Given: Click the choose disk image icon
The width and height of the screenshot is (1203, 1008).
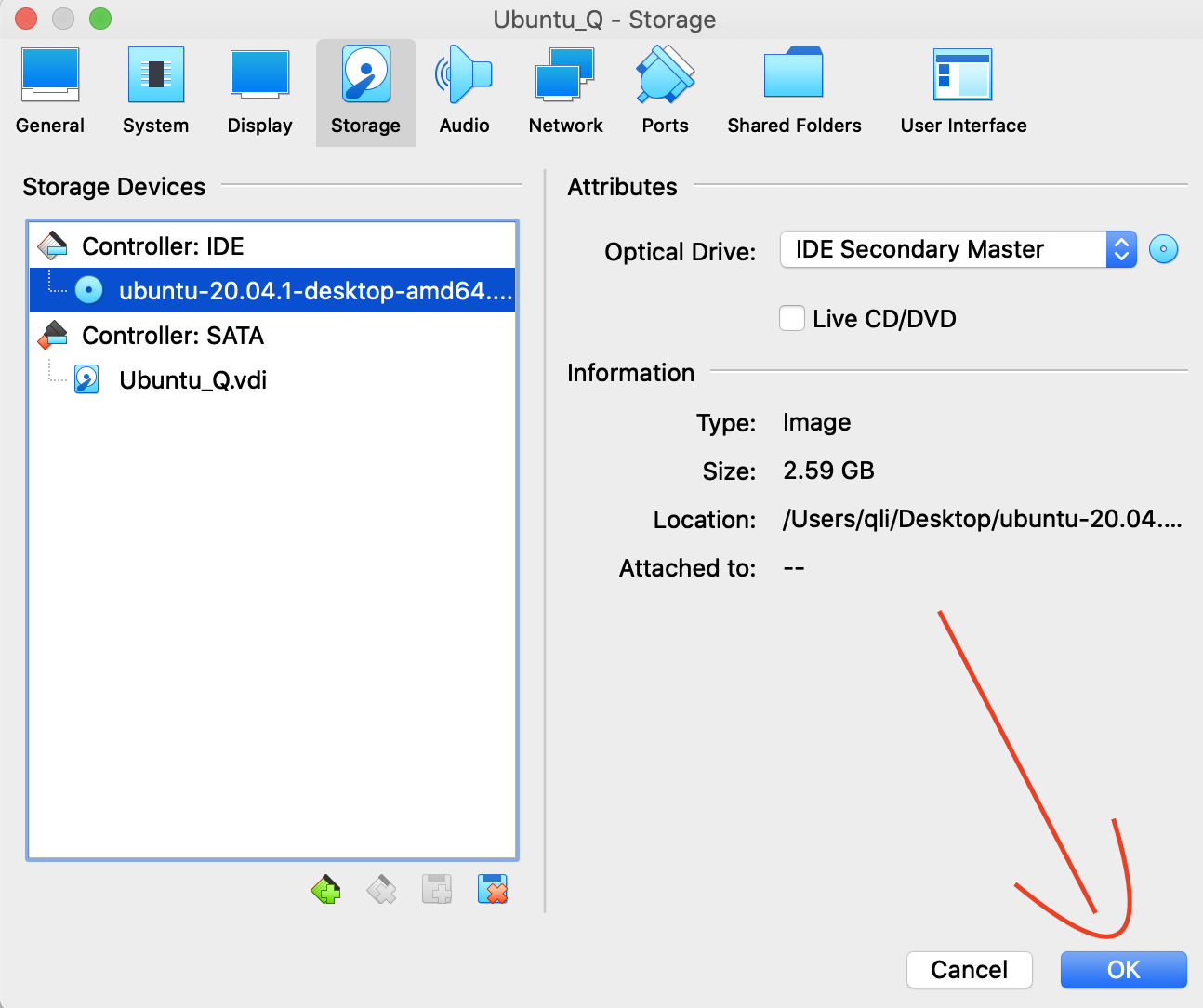Looking at the screenshot, I should [1163, 249].
